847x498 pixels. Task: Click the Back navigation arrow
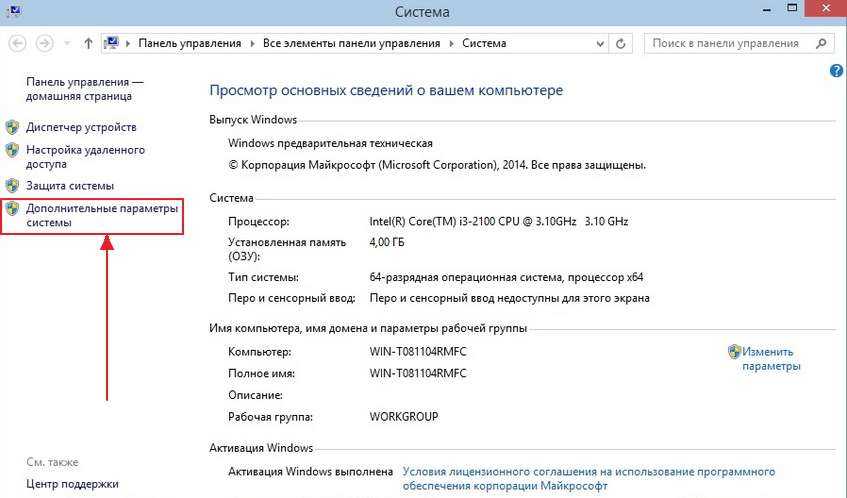pos(17,44)
